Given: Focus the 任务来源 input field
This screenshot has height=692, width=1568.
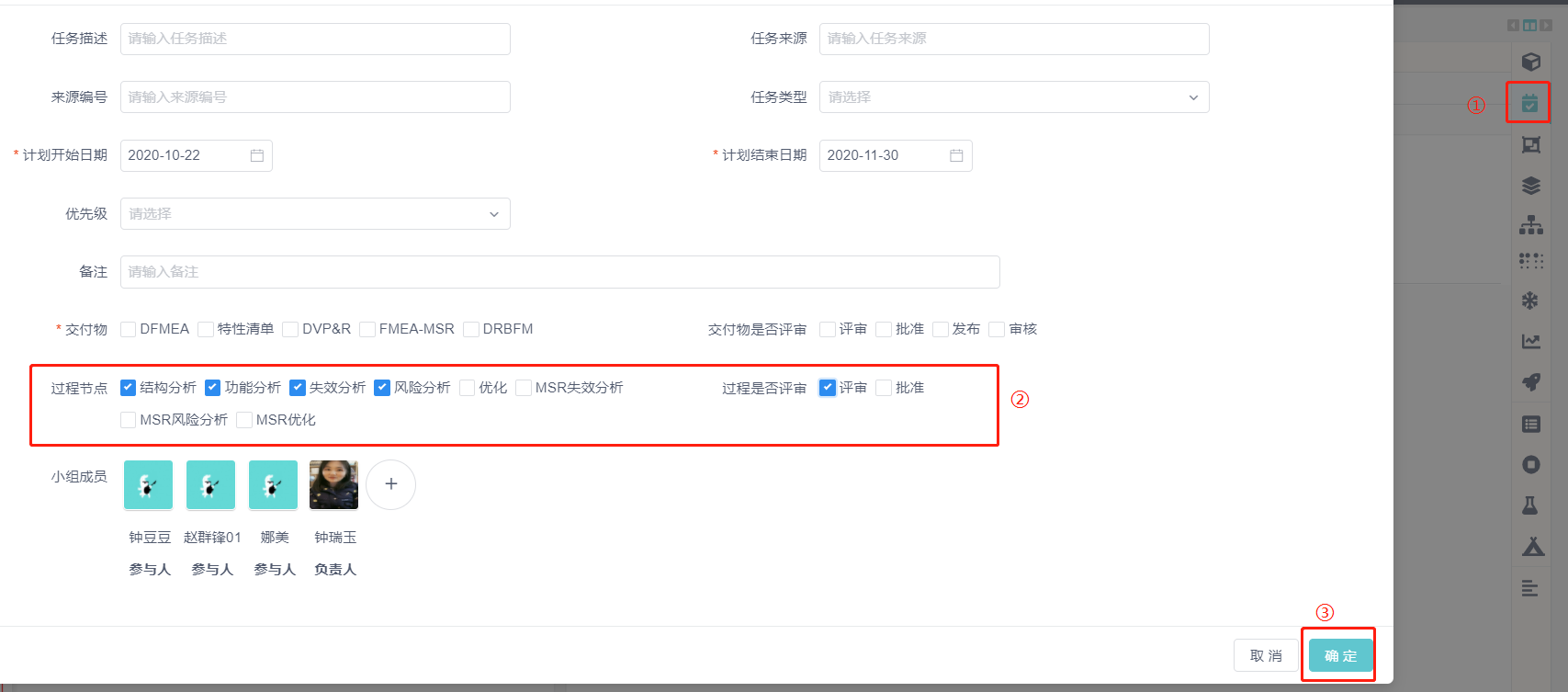Looking at the screenshot, I should (x=1014, y=39).
